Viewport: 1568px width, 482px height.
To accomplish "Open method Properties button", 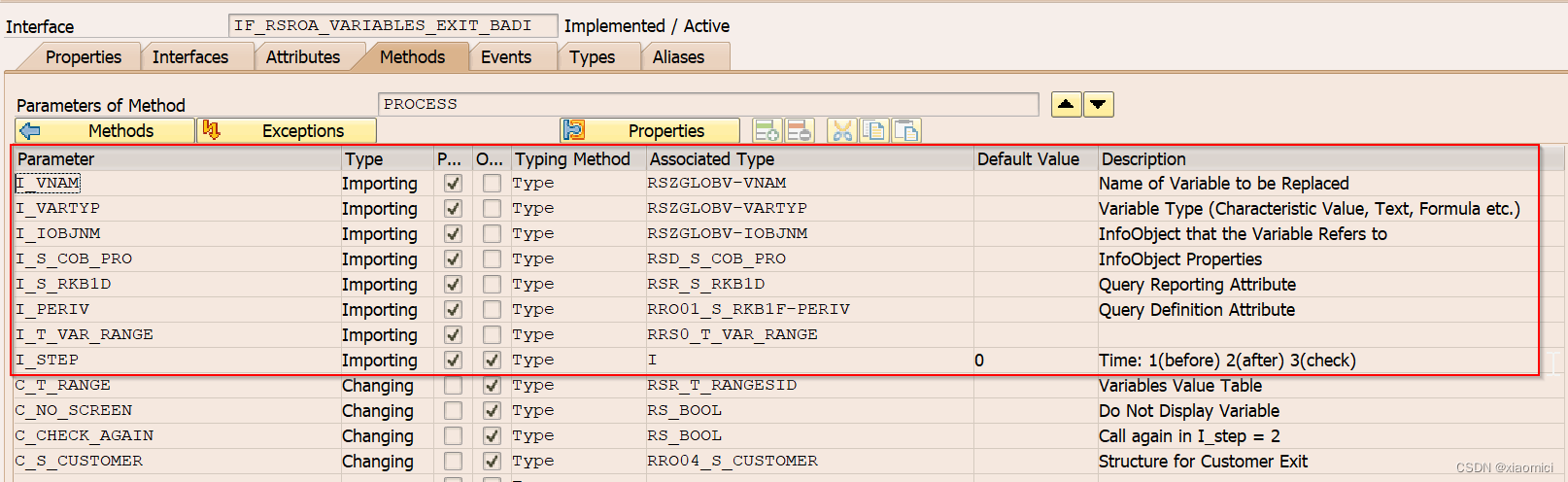I will coord(650,130).
